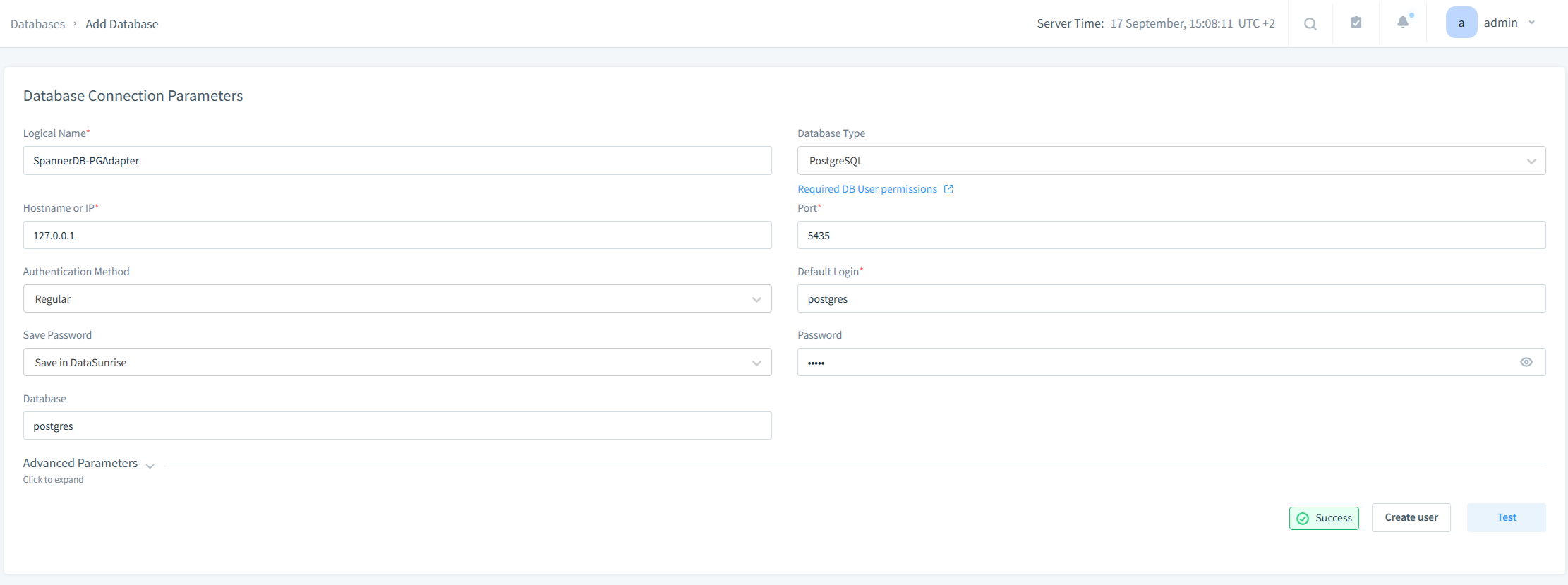Open external link icon beside permissions
1568x585 pixels.
948,189
